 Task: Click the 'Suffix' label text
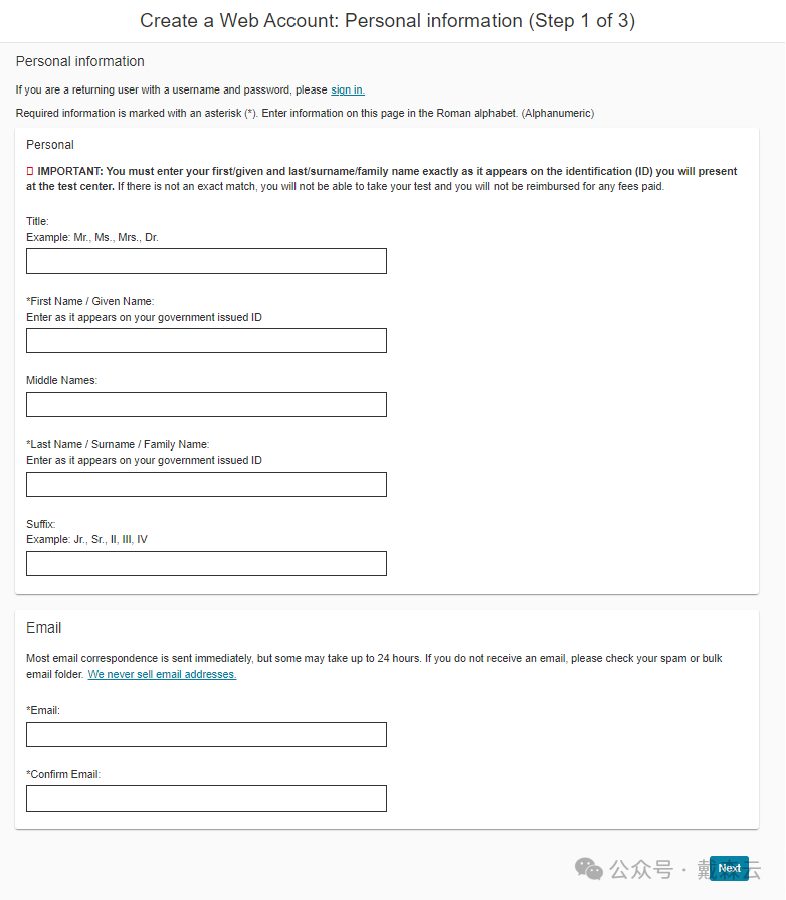coord(40,524)
